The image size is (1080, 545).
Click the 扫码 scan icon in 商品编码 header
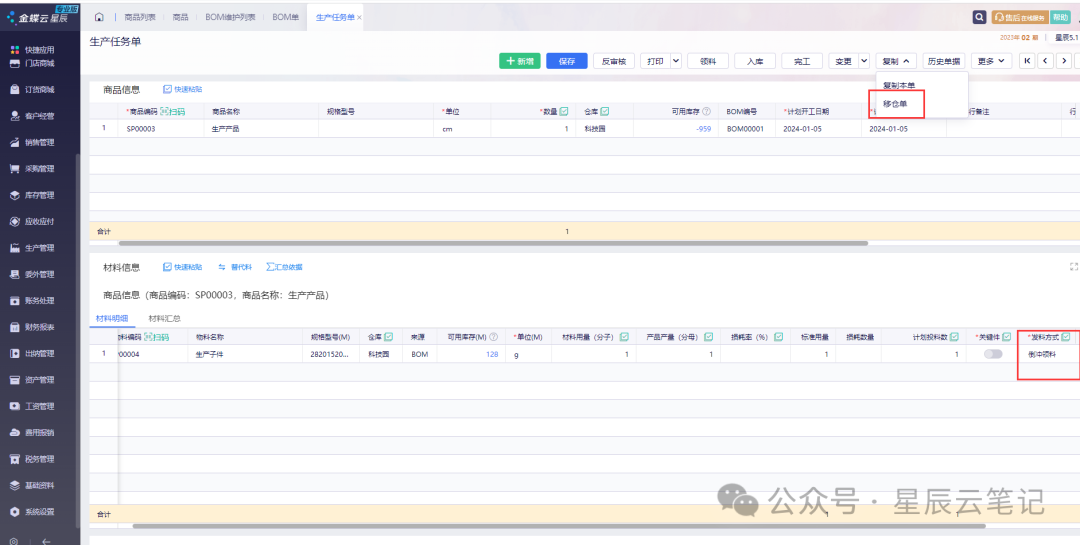pos(173,111)
